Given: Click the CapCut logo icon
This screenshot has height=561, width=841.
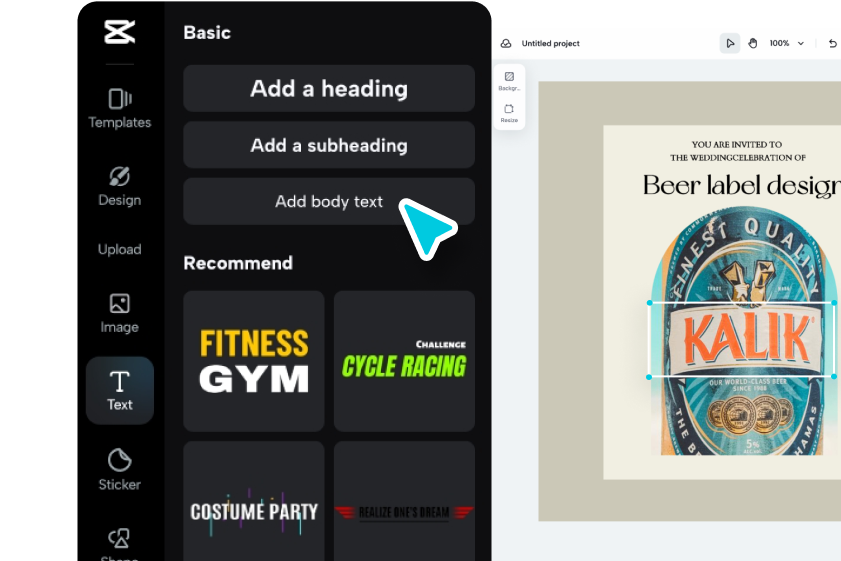Looking at the screenshot, I should (120, 32).
